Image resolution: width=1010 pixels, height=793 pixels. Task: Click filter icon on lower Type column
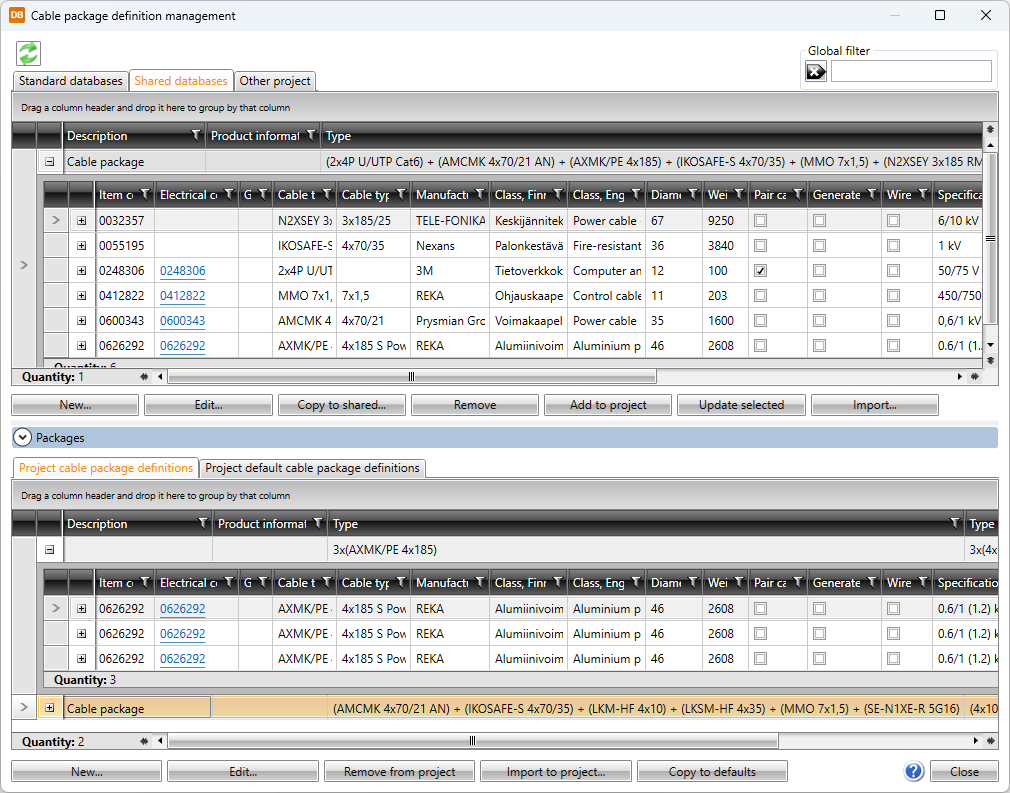coord(955,524)
